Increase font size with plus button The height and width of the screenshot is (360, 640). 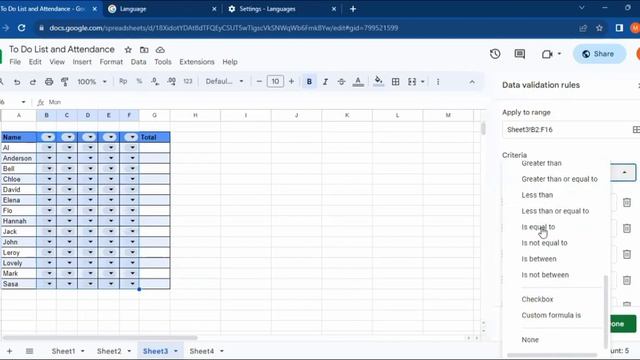point(291,82)
